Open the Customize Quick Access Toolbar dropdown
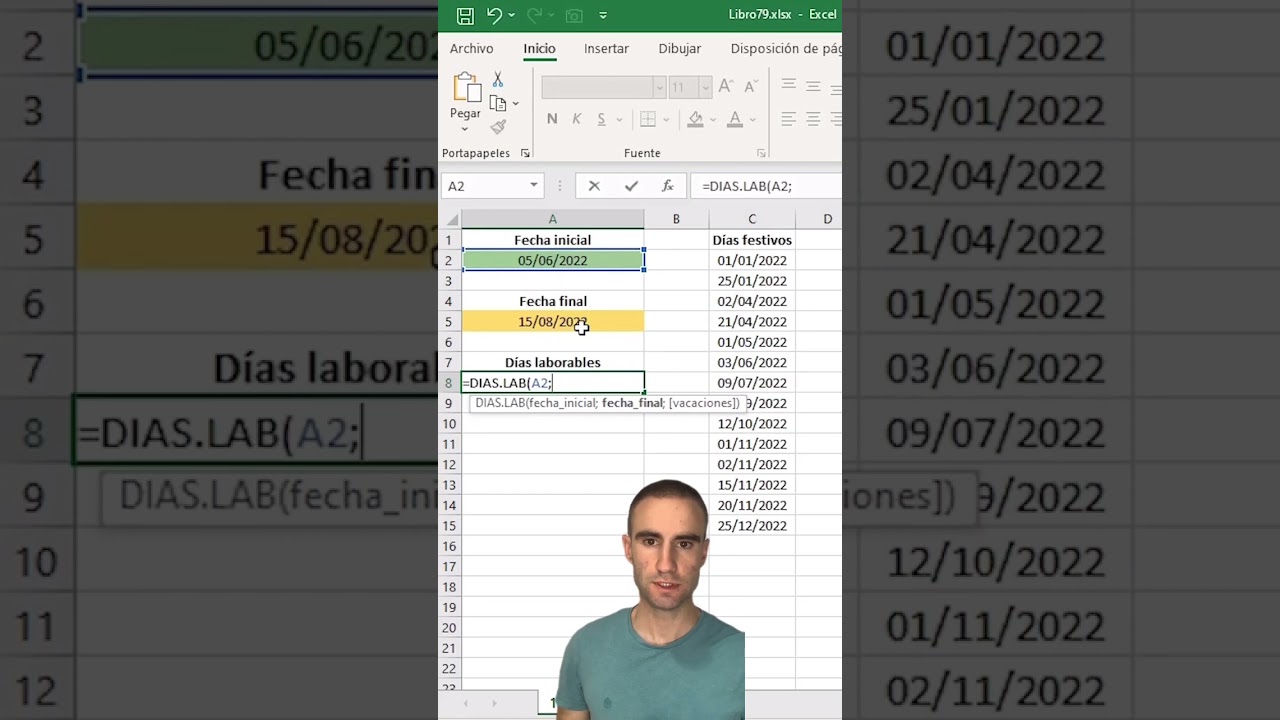This screenshot has width=1280, height=720. (603, 15)
